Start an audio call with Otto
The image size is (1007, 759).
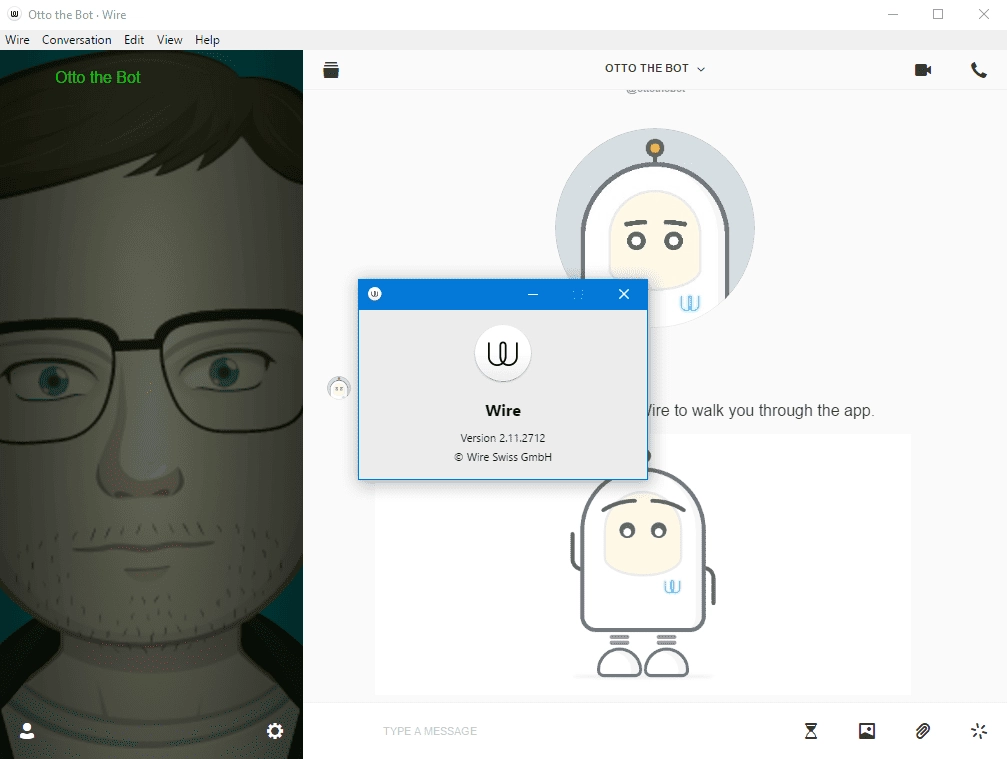pyautogui.click(x=979, y=69)
